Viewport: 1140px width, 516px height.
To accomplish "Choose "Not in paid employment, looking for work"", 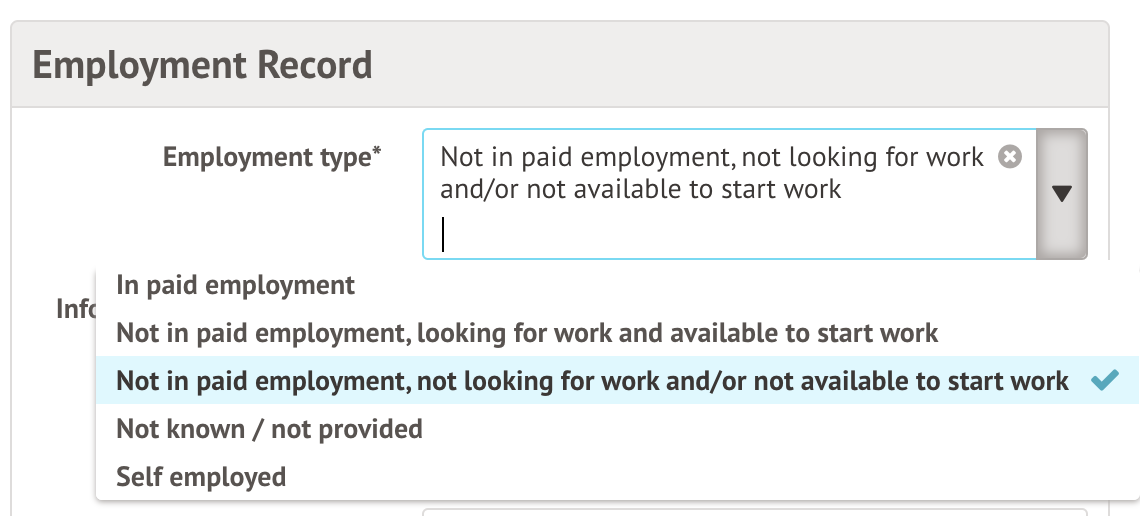I will (x=527, y=332).
